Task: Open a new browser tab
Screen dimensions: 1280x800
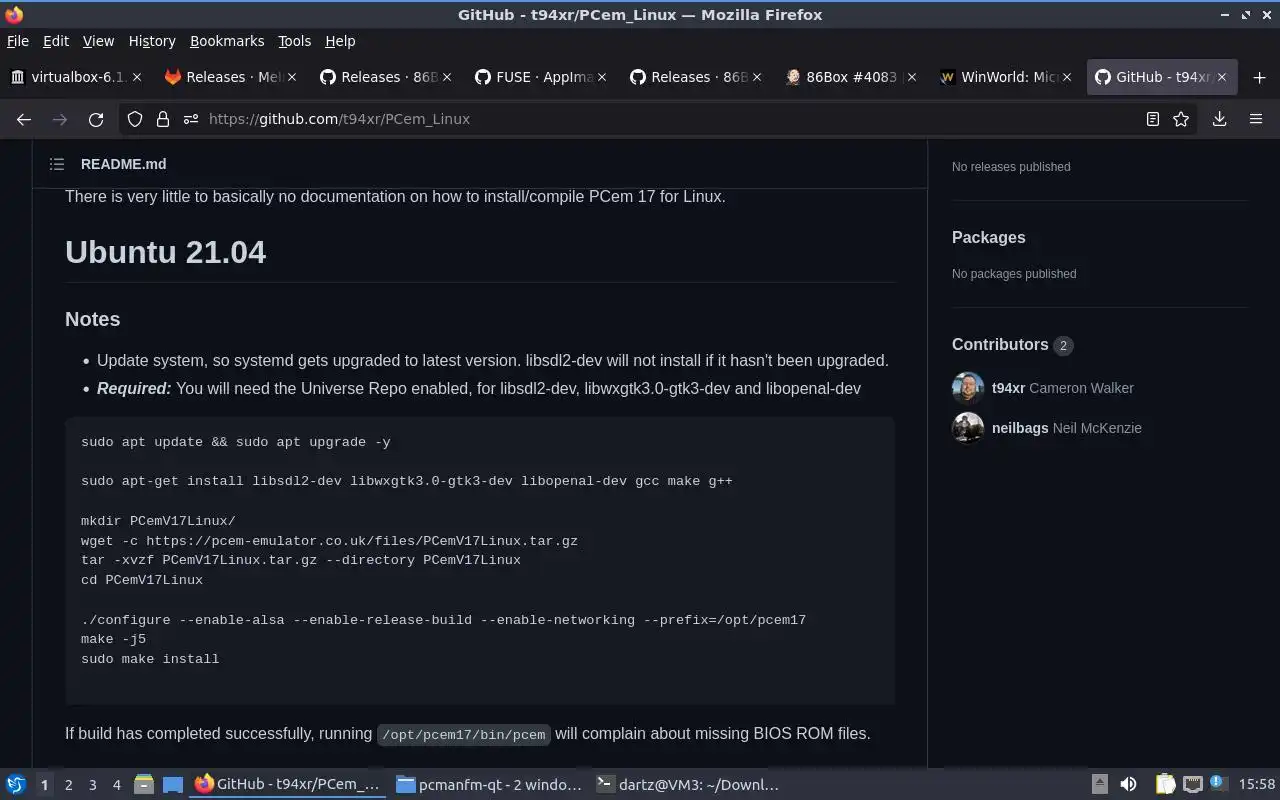Action: [1259, 77]
